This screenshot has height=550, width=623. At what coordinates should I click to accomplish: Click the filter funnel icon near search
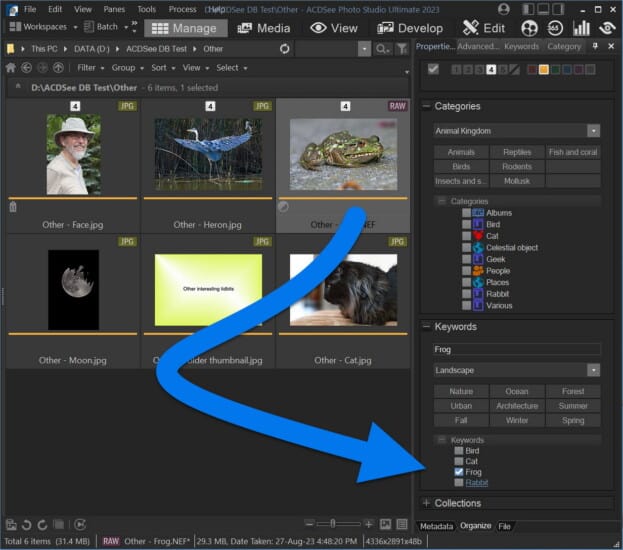(x=401, y=48)
